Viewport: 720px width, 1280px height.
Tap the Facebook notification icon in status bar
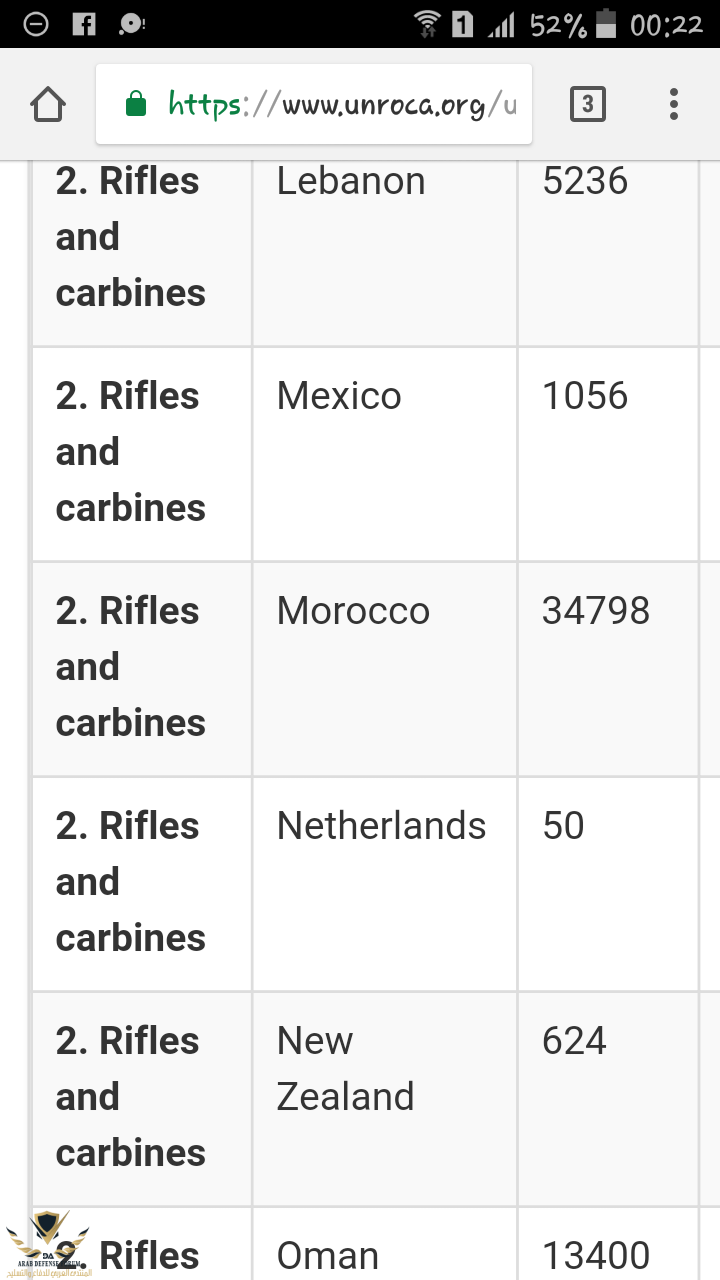point(85,24)
